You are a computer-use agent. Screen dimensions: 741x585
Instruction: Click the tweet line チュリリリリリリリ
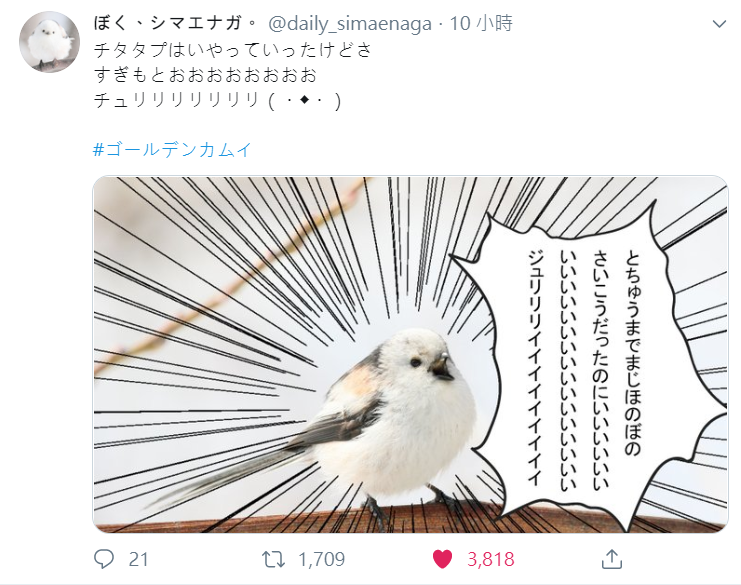click(177, 101)
